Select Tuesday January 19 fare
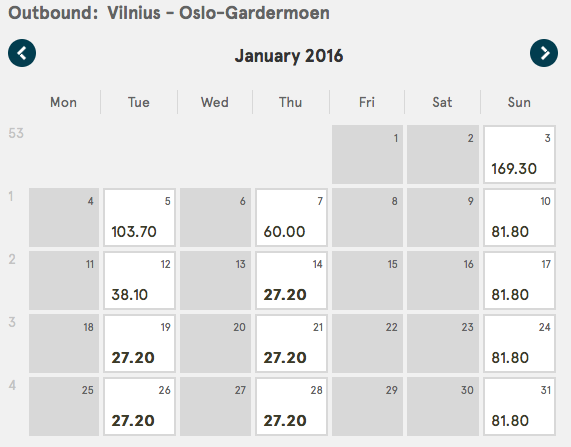This screenshot has width=571, height=447. coord(139,344)
